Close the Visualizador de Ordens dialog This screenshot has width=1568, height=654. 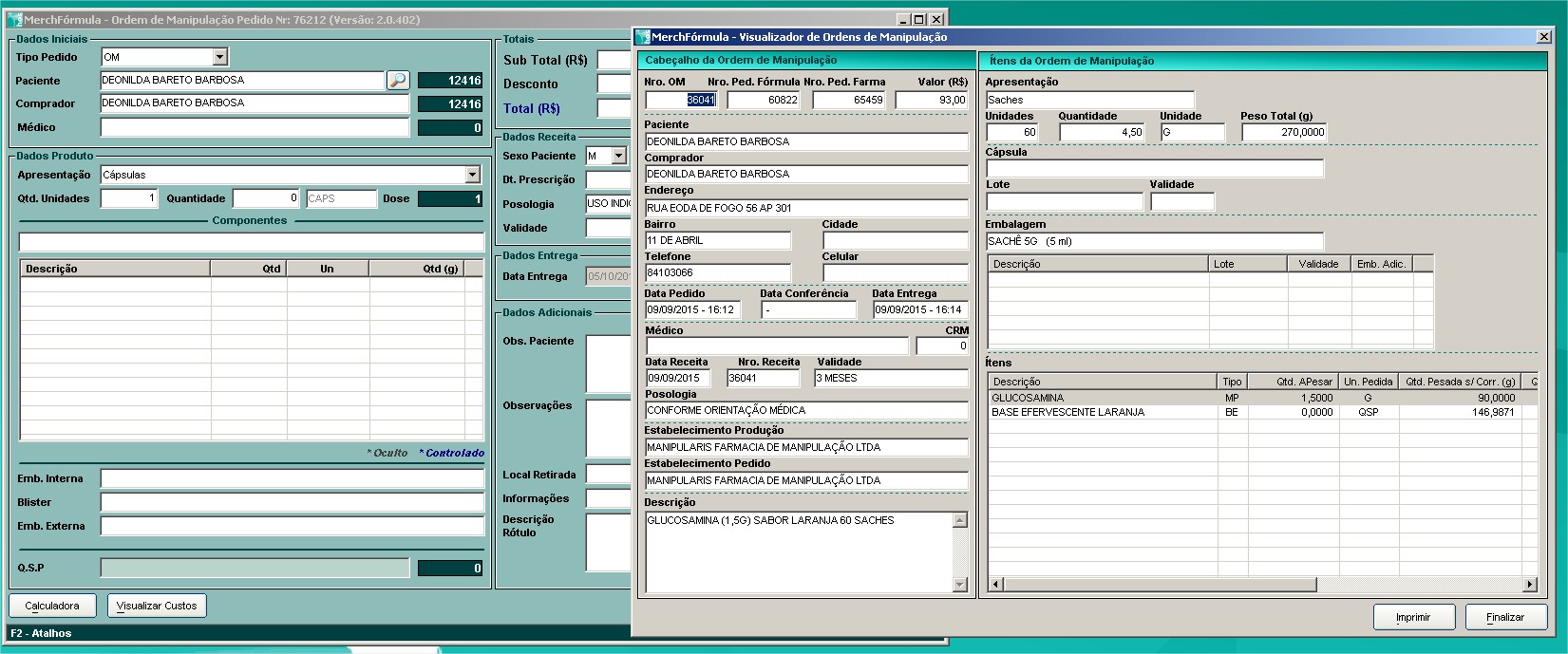pyautogui.click(x=1543, y=37)
